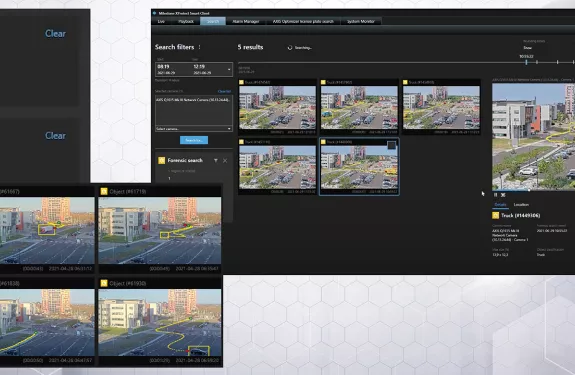This screenshot has width=575, height=375.
Task: Click the Object (#61930) yellow icon
Action: (x=104, y=283)
